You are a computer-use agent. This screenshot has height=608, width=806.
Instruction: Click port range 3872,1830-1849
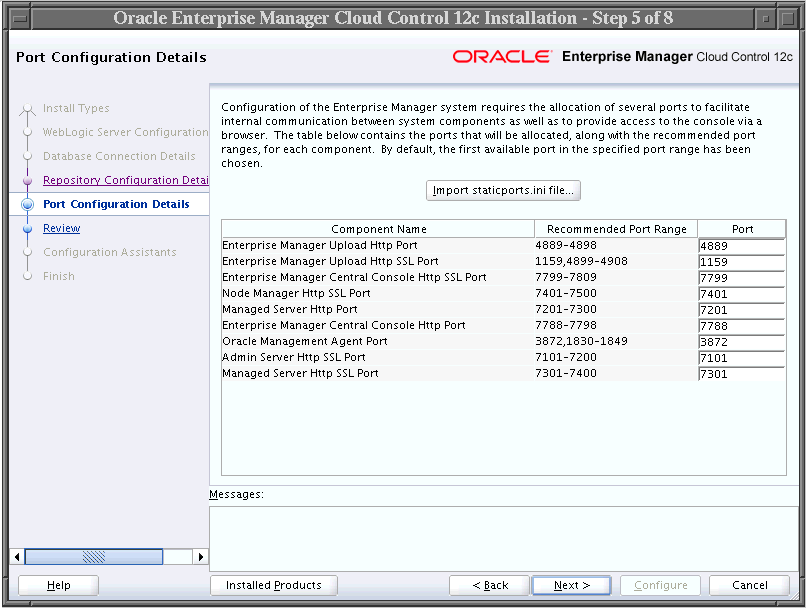point(581,341)
